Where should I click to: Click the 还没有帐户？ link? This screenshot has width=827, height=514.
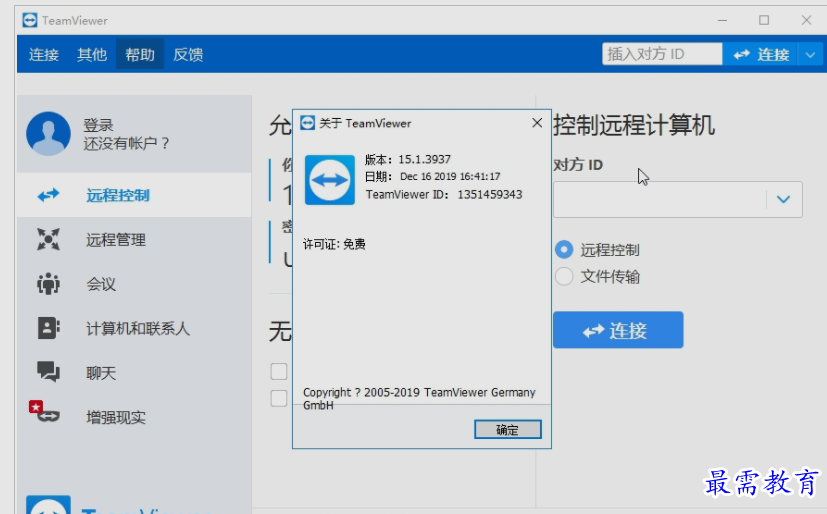[x=127, y=143]
